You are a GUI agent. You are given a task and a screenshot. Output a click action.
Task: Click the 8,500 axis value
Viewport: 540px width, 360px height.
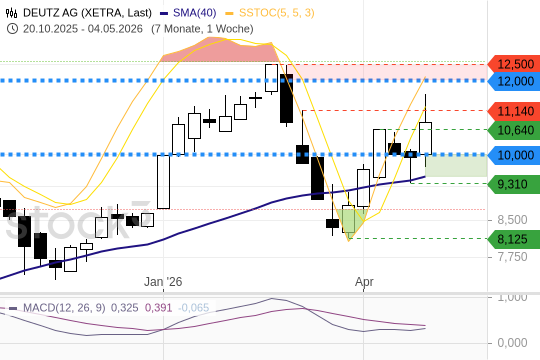tap(512, 220)
